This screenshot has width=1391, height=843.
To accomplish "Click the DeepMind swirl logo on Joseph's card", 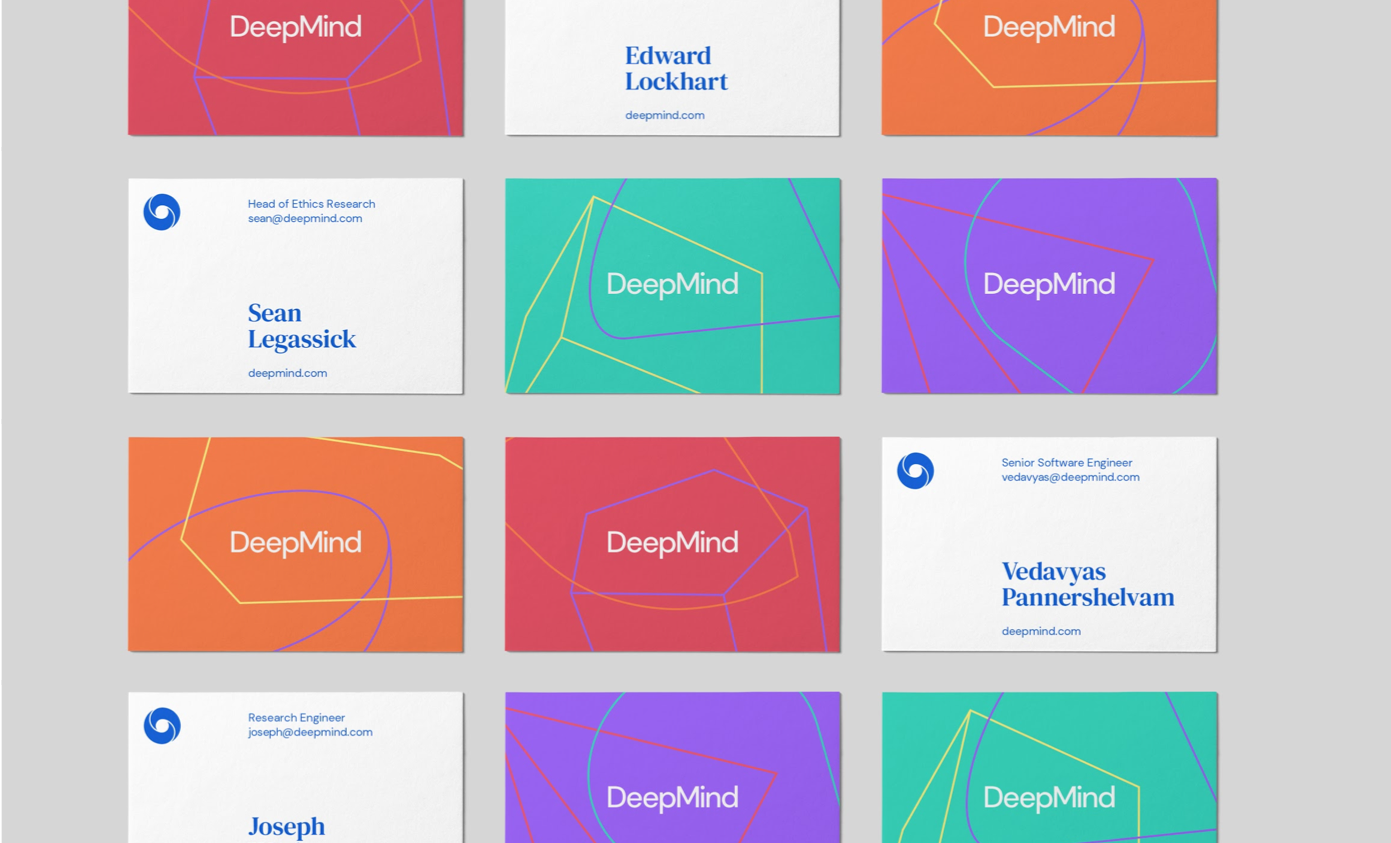I will (x=162, y=725).
